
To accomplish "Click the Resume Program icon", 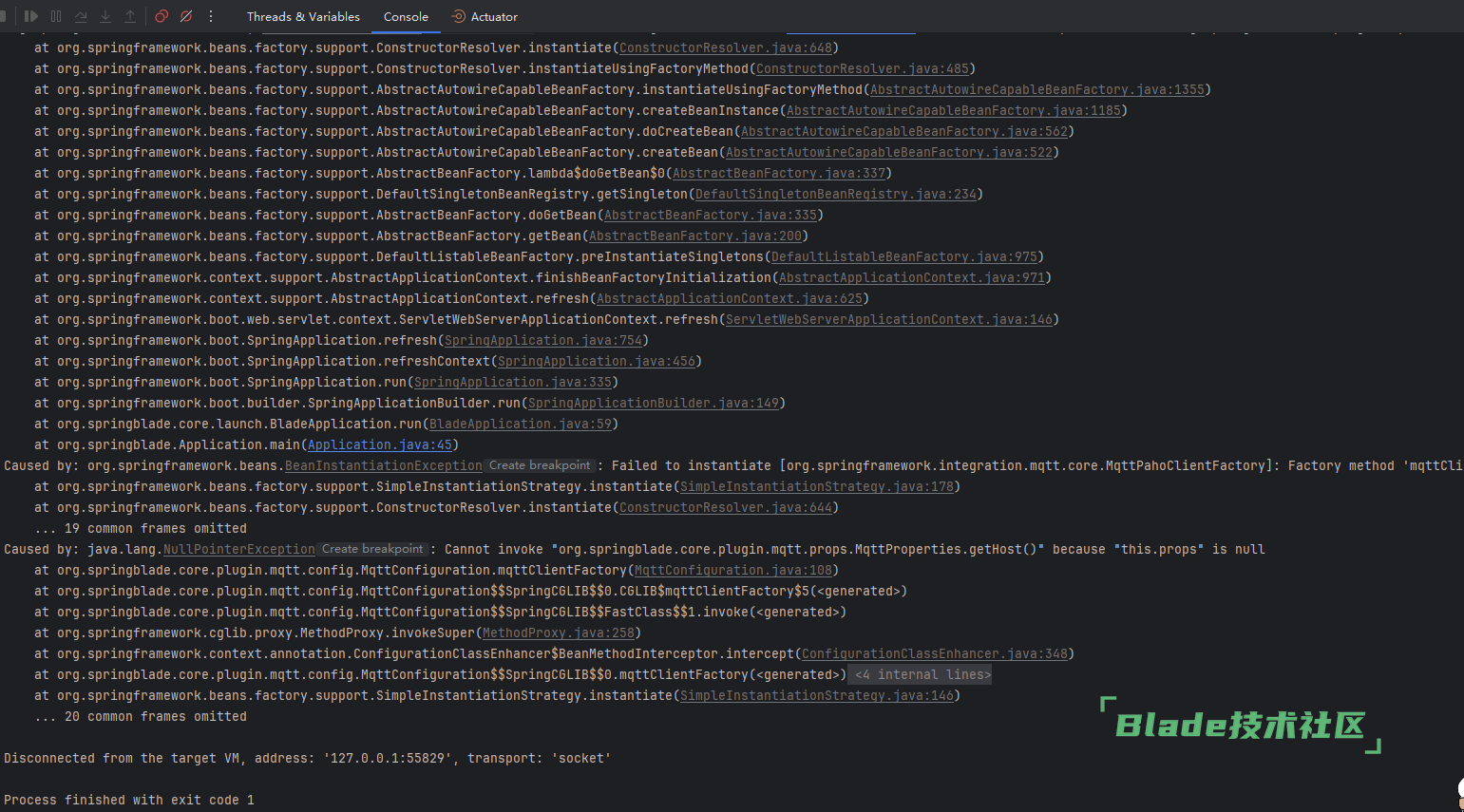I will click(x=31, y=16).
